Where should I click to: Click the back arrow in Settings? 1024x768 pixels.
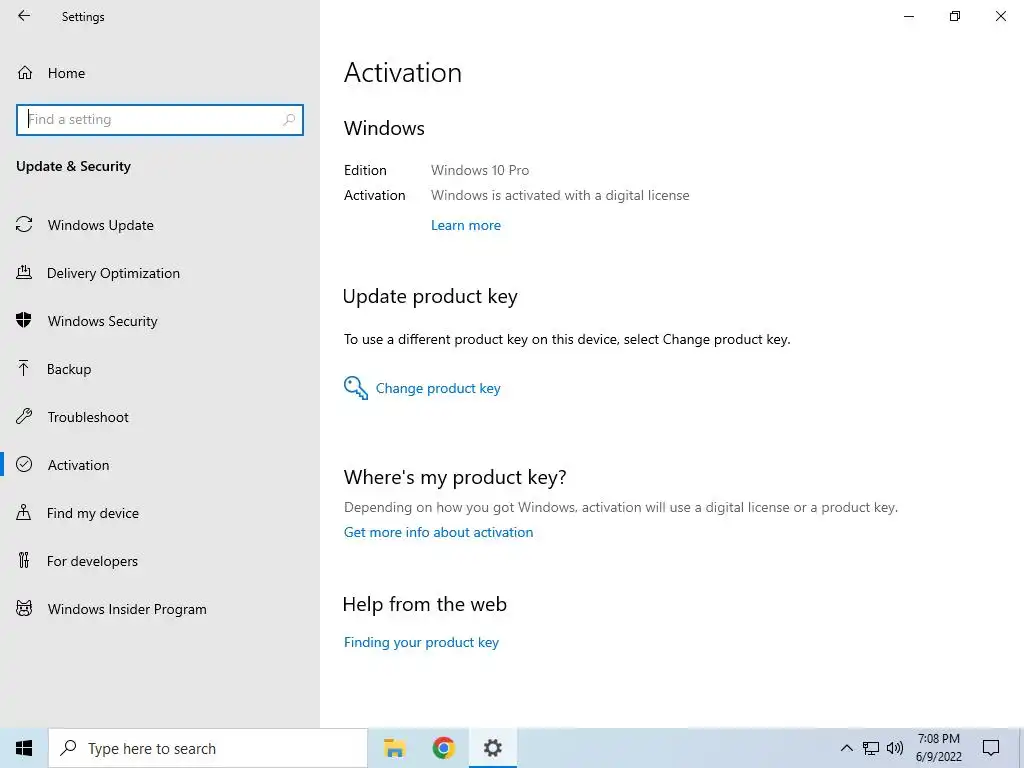(24, 16)
